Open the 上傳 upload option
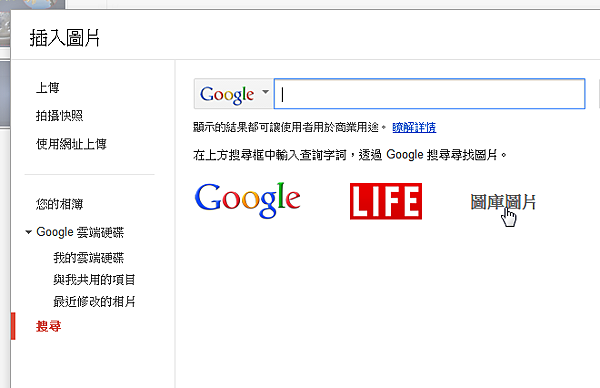This screenshot has height=388, width=600. [x=47, y=88]
